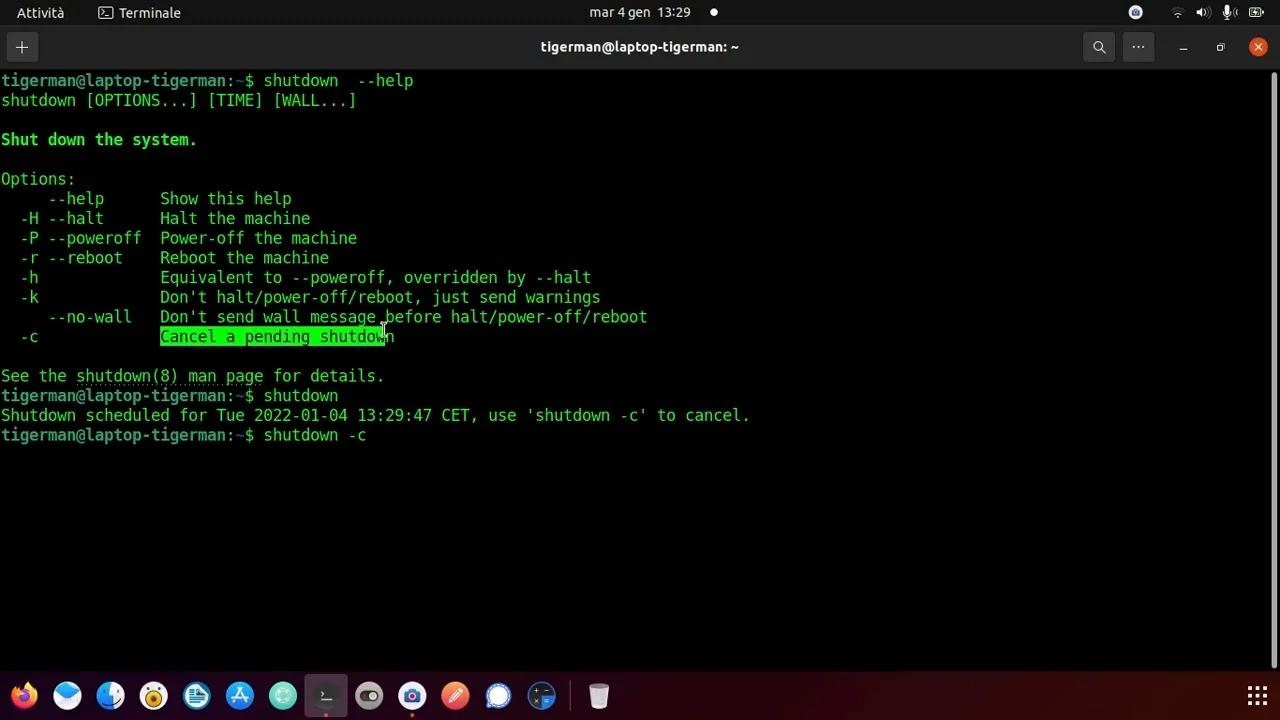Launch Firefox from the dock
1280x720 pixels.
coord(24,696)
